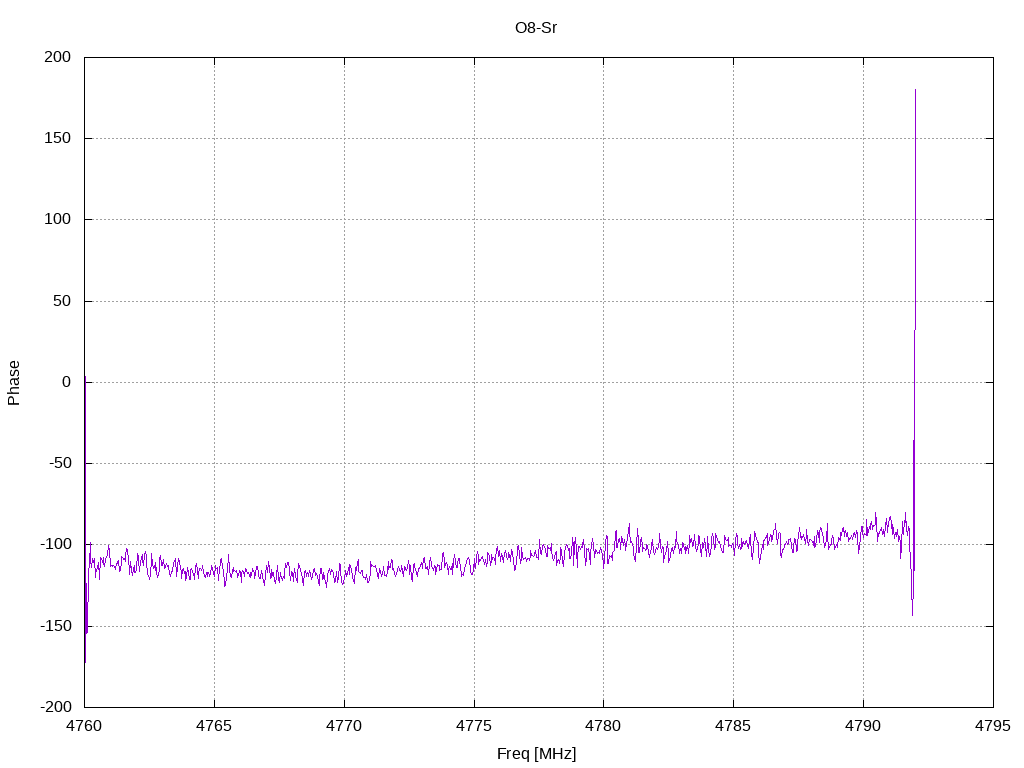Click the y-axis tick label '200'

click(x=57, y=57)
